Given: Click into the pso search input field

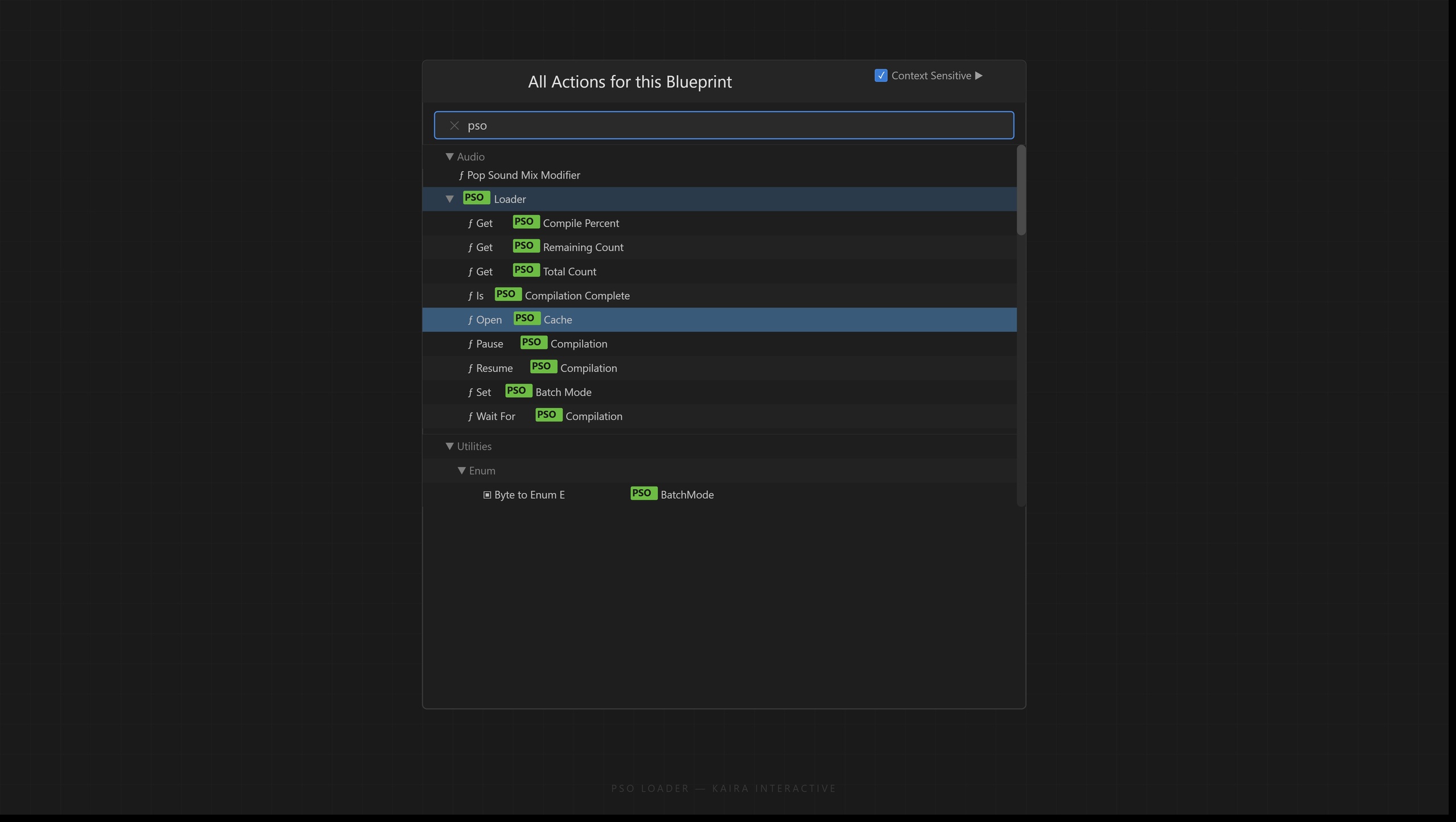Looking at the screenshot, I should 724,125.
